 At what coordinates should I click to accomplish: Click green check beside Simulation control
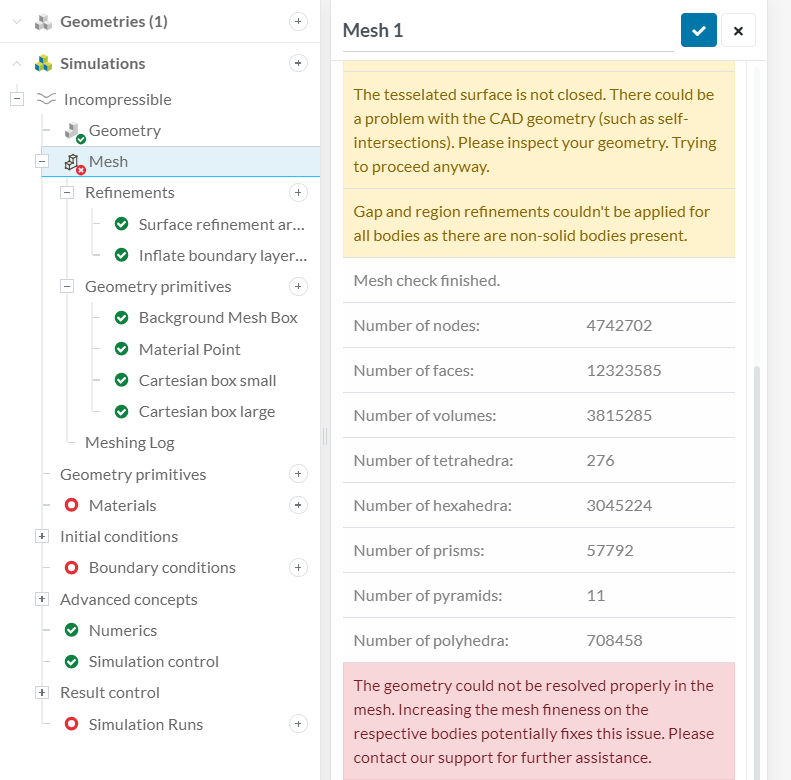[72, 661]
